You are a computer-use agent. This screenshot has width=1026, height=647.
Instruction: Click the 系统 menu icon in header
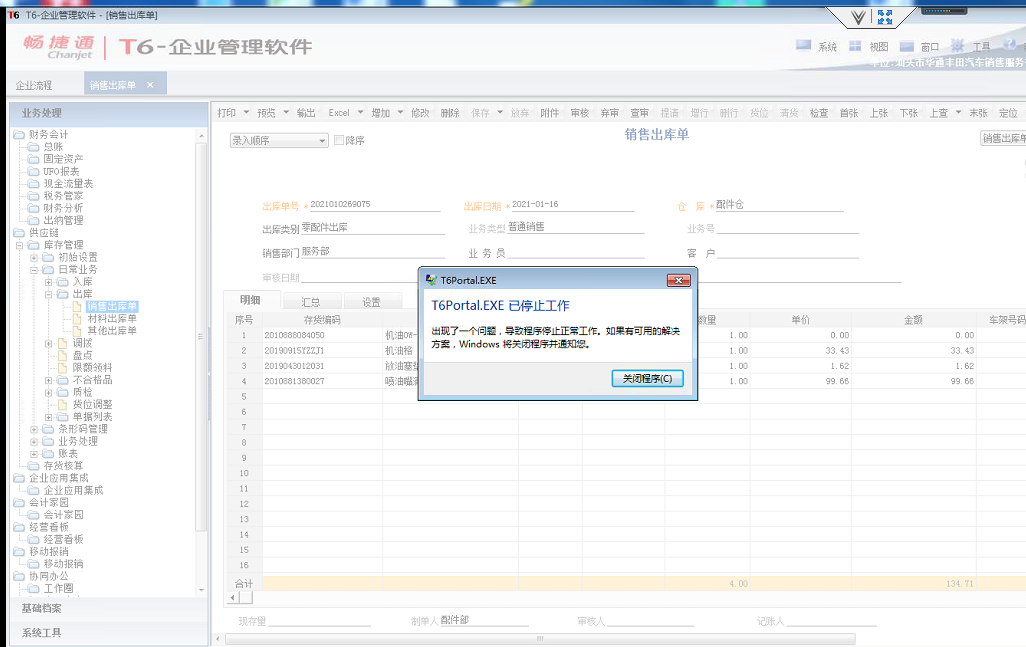[803, 46]
